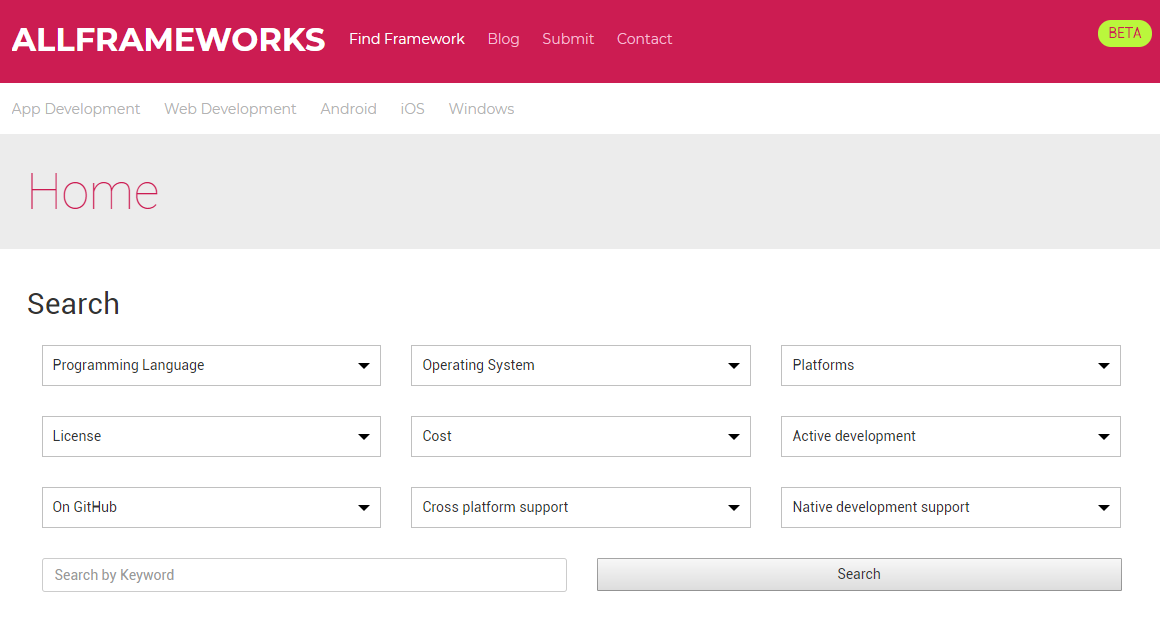The width and height of the screenshot is (1160, 630).
Task: Open the Cost dropdown
Action: coord(580,436)
